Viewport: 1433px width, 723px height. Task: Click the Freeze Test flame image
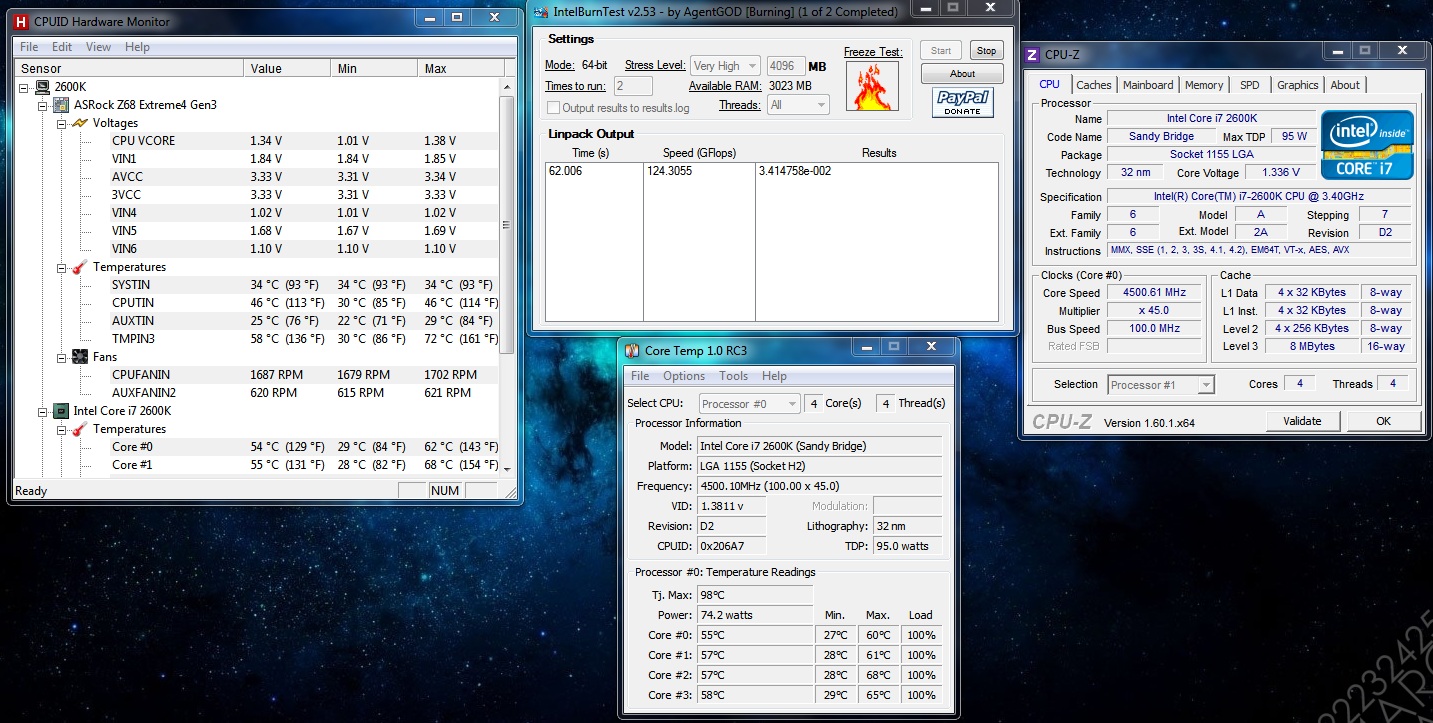871,85
